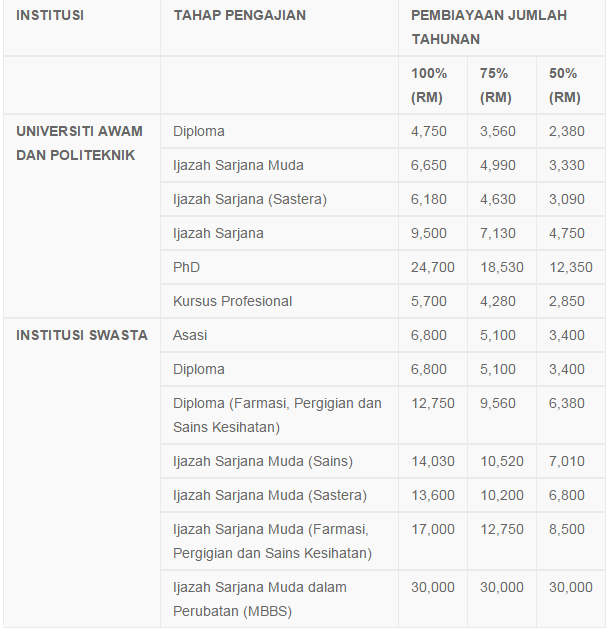Select the 9,500 Ijazah Sarjana amount
The height and width of the screenshot is (634, 612).
pyautogui.click(x=429, y=233)
